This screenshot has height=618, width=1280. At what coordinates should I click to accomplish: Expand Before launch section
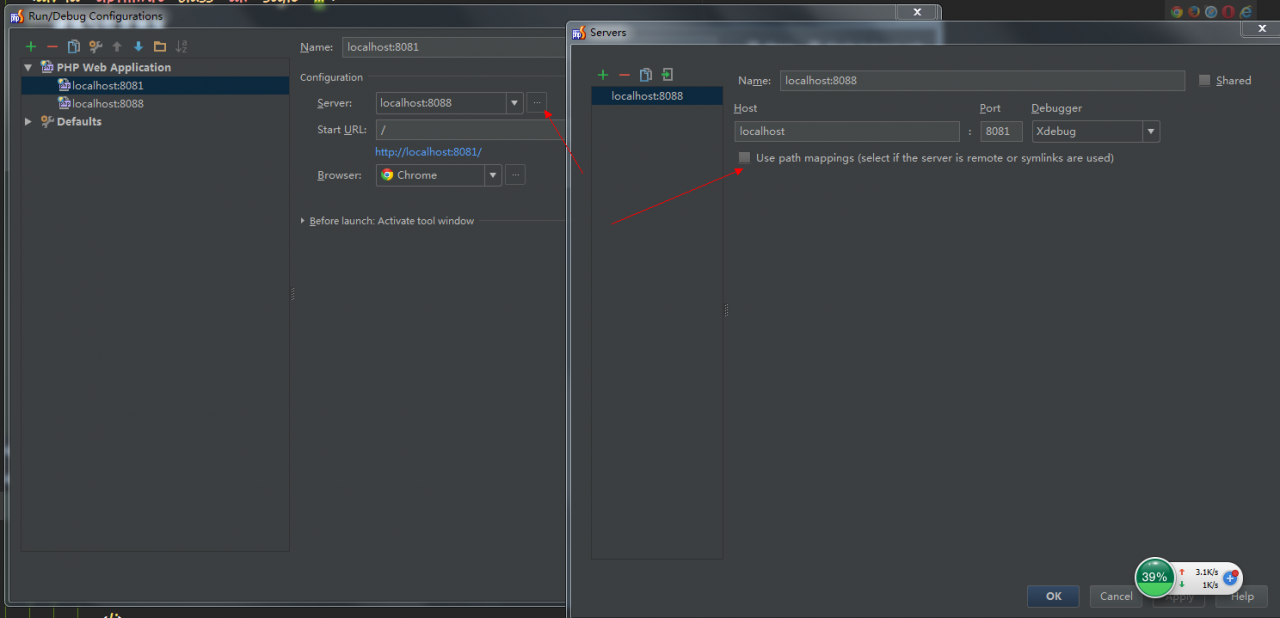[303, 221]
